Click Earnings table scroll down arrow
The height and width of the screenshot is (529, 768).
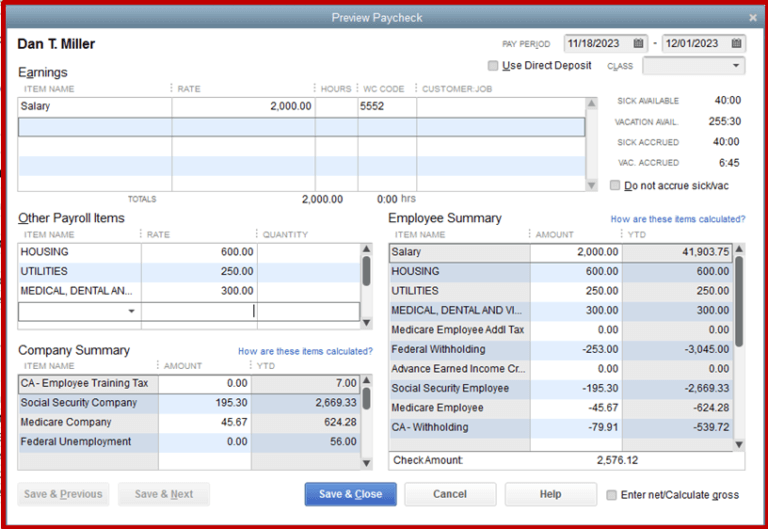point(592,185)
